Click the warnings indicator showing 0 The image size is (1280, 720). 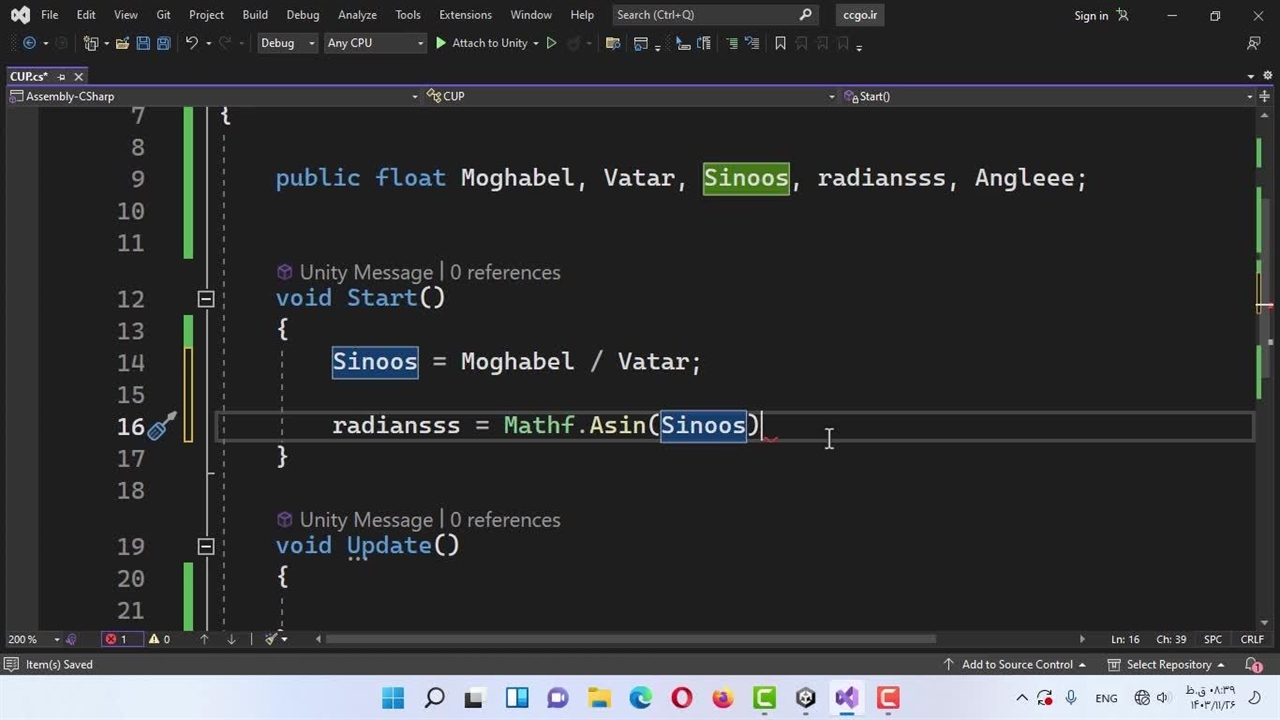coord(160,639)
